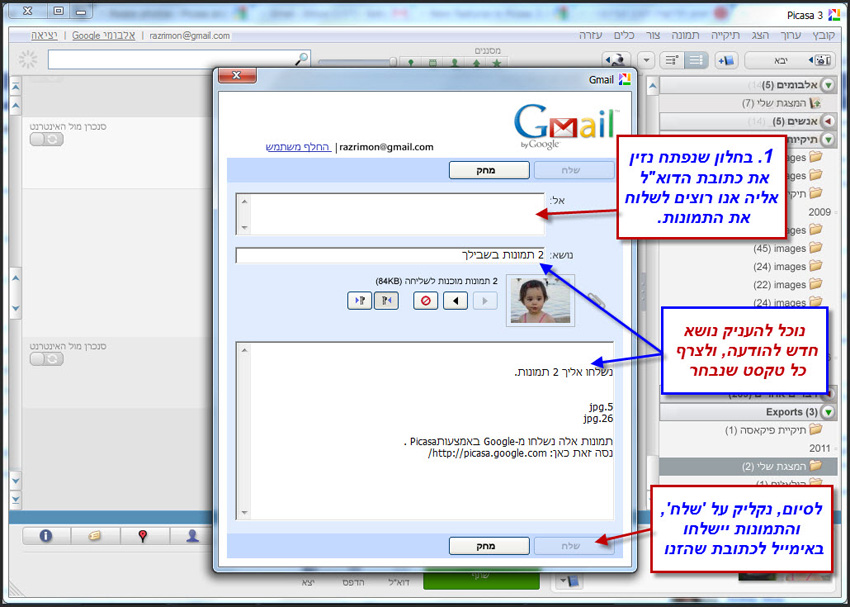Switch the library to tree view
The image size is (850, 607).
[x=672, y=60]
